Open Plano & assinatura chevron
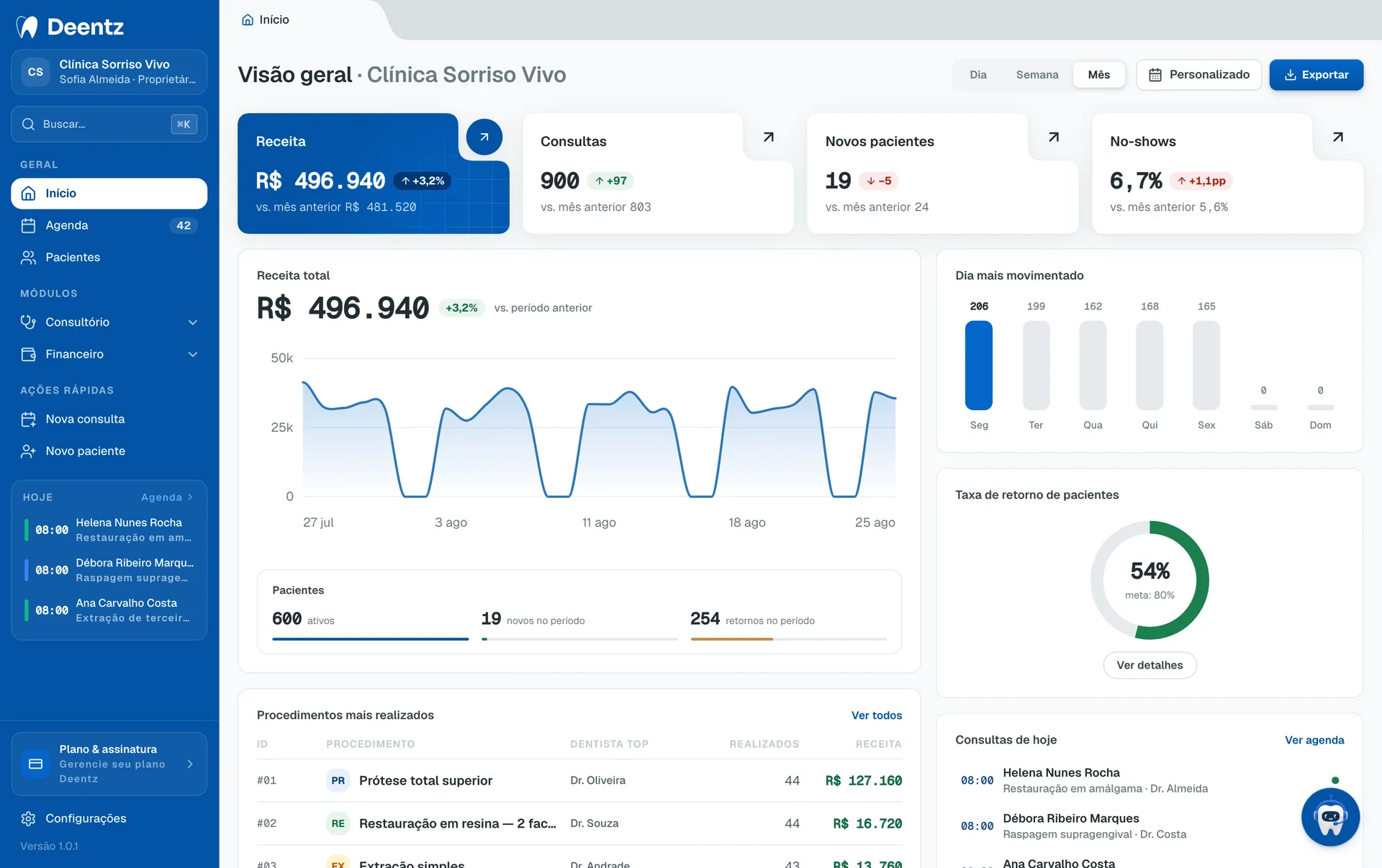Viewport: 1382px width, 868px height. 190,764
